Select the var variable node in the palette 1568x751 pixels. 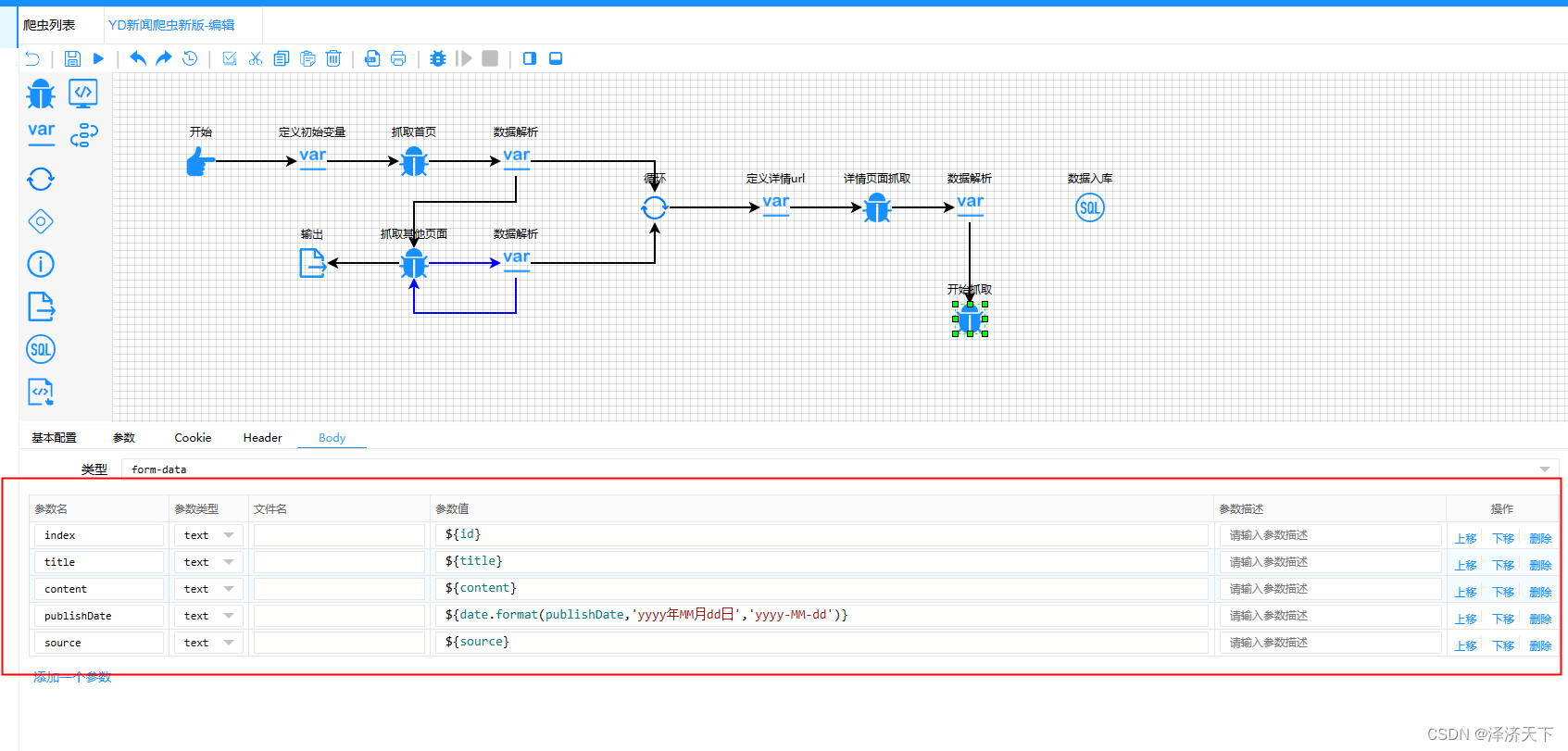pos(41,134)
